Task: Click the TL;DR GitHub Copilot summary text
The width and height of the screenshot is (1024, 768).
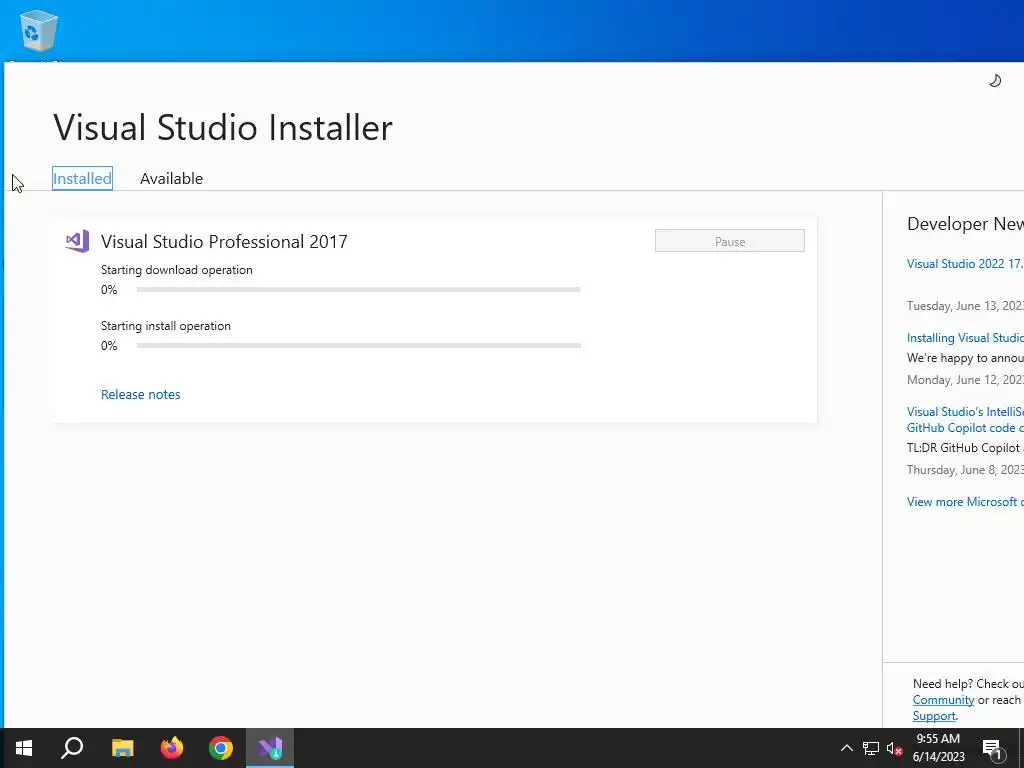Action: tap(965, 448)
